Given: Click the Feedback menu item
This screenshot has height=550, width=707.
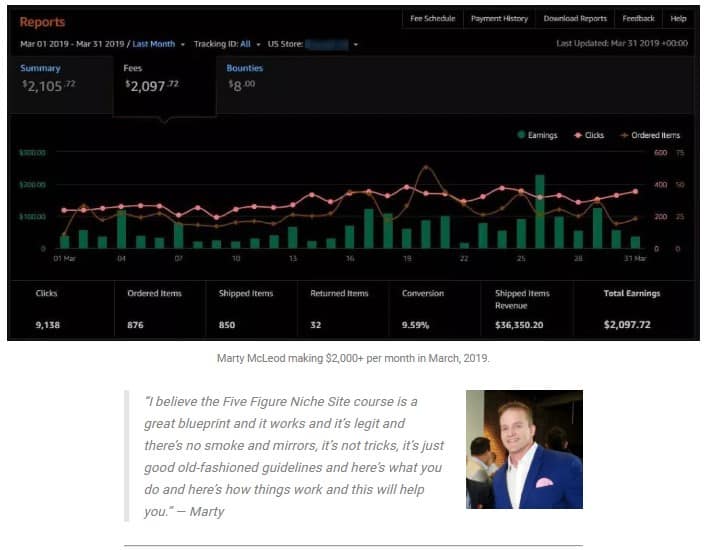Looking at the screenshot, I should point(638,18).
